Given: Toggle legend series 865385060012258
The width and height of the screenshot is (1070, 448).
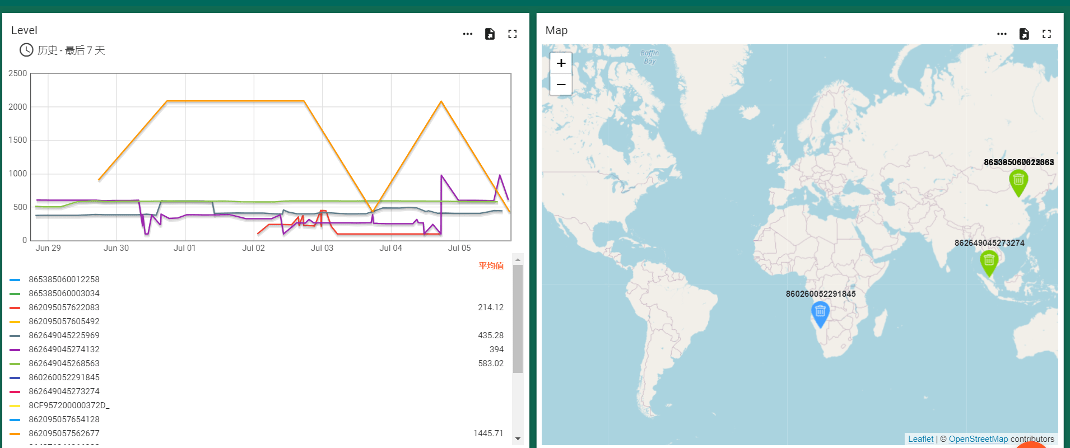Looking at the screenshot, I should tap(63, 279).
